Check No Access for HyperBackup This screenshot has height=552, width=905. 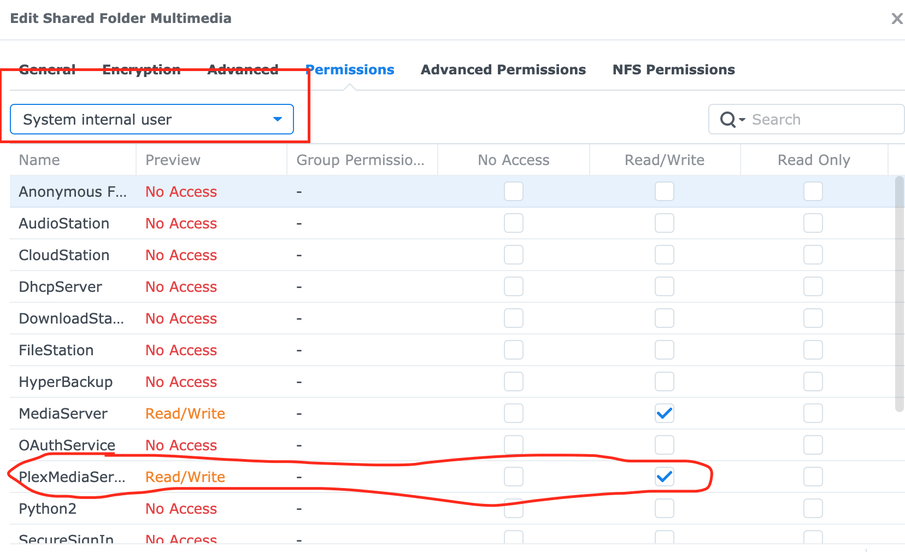coord(514,382)
